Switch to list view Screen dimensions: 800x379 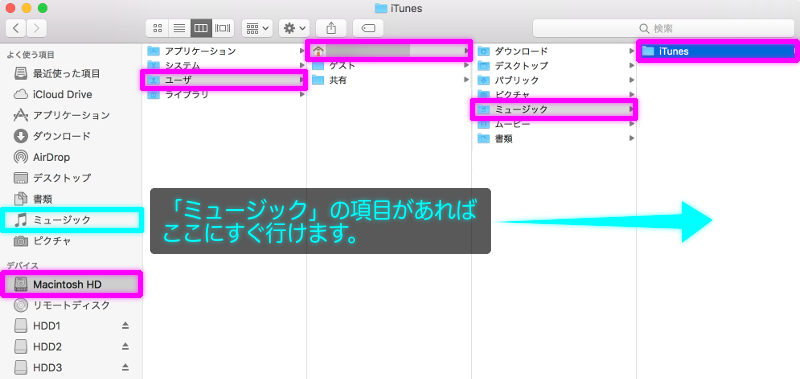click(x=180, y=28)
